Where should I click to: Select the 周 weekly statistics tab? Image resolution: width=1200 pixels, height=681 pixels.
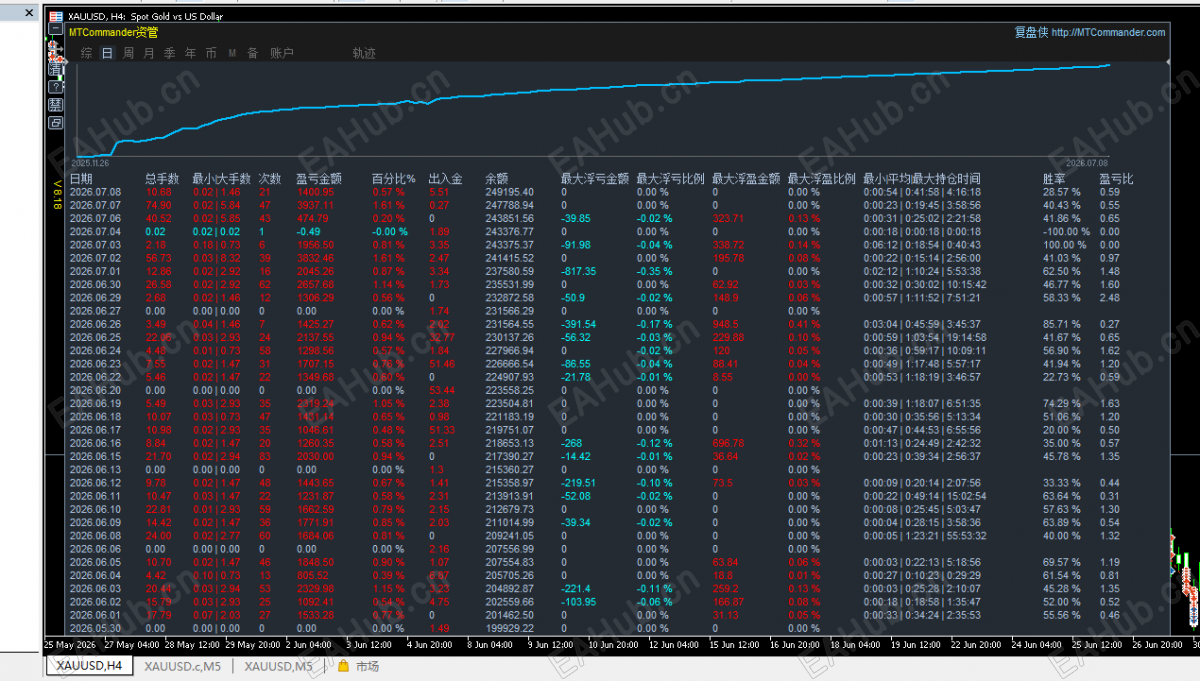[x=128, y=53]
